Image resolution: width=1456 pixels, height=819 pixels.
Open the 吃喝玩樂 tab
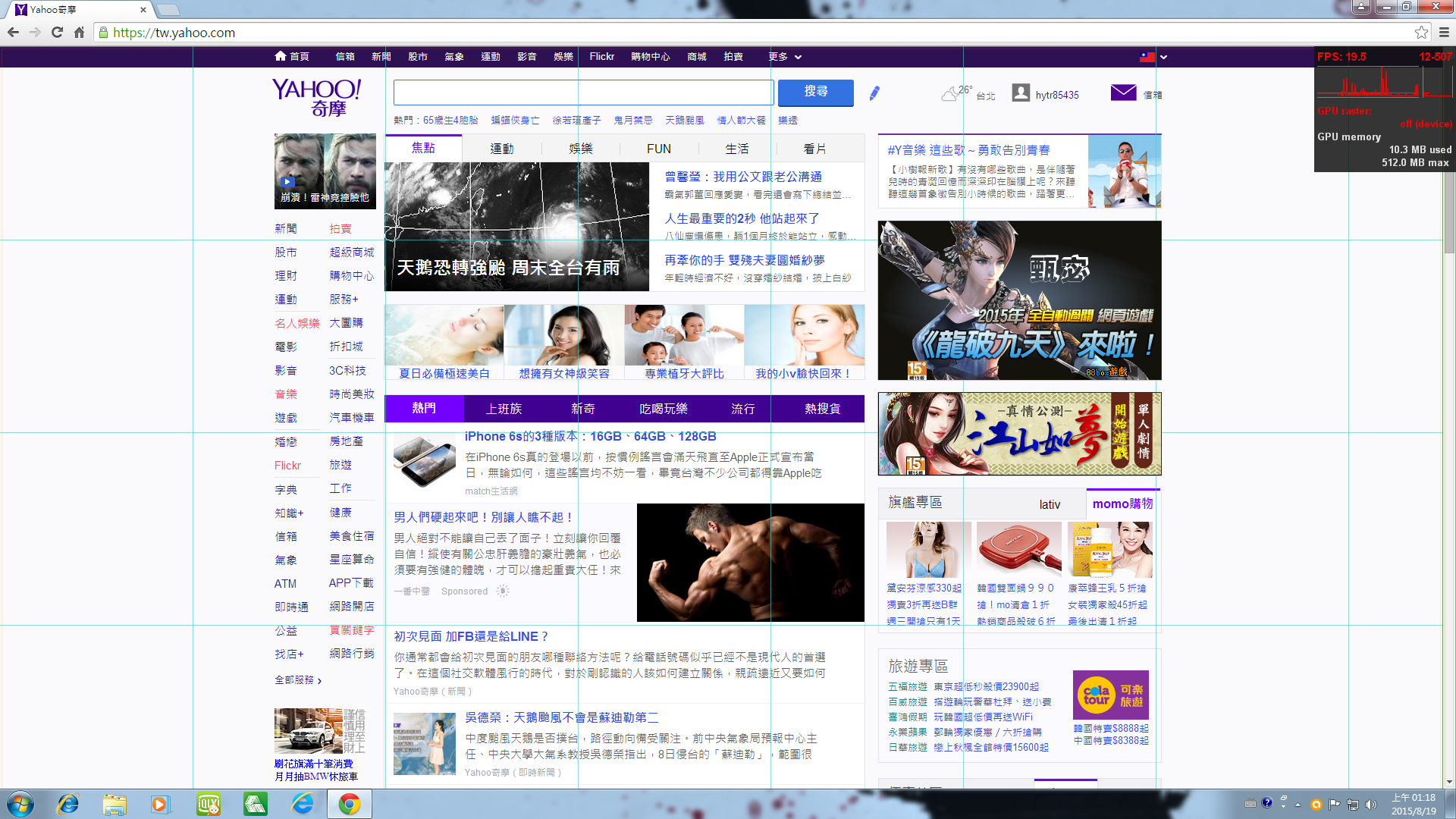[x=664, y=409]
